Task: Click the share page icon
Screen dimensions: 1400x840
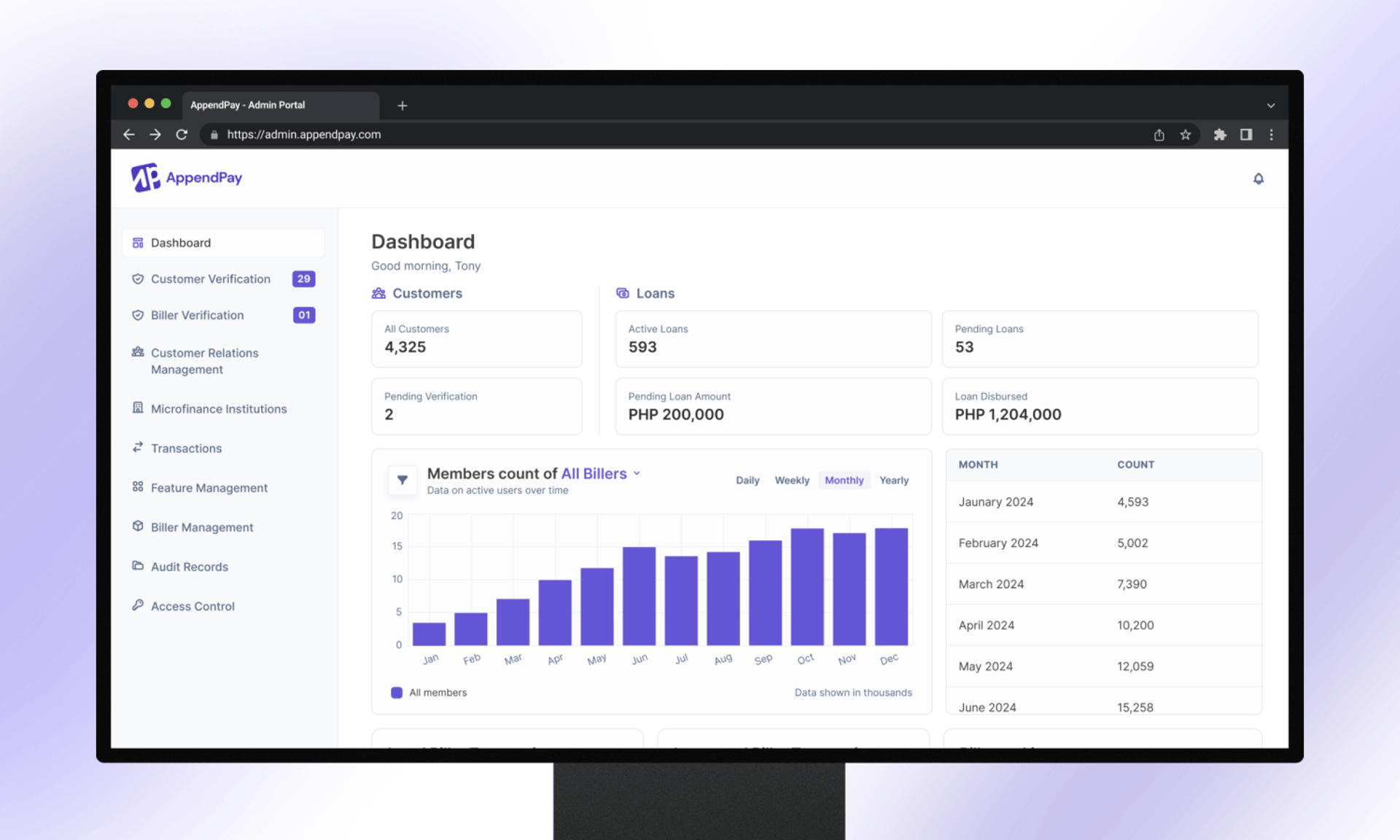Action: pyautogui.click(x=1159, y=134)
